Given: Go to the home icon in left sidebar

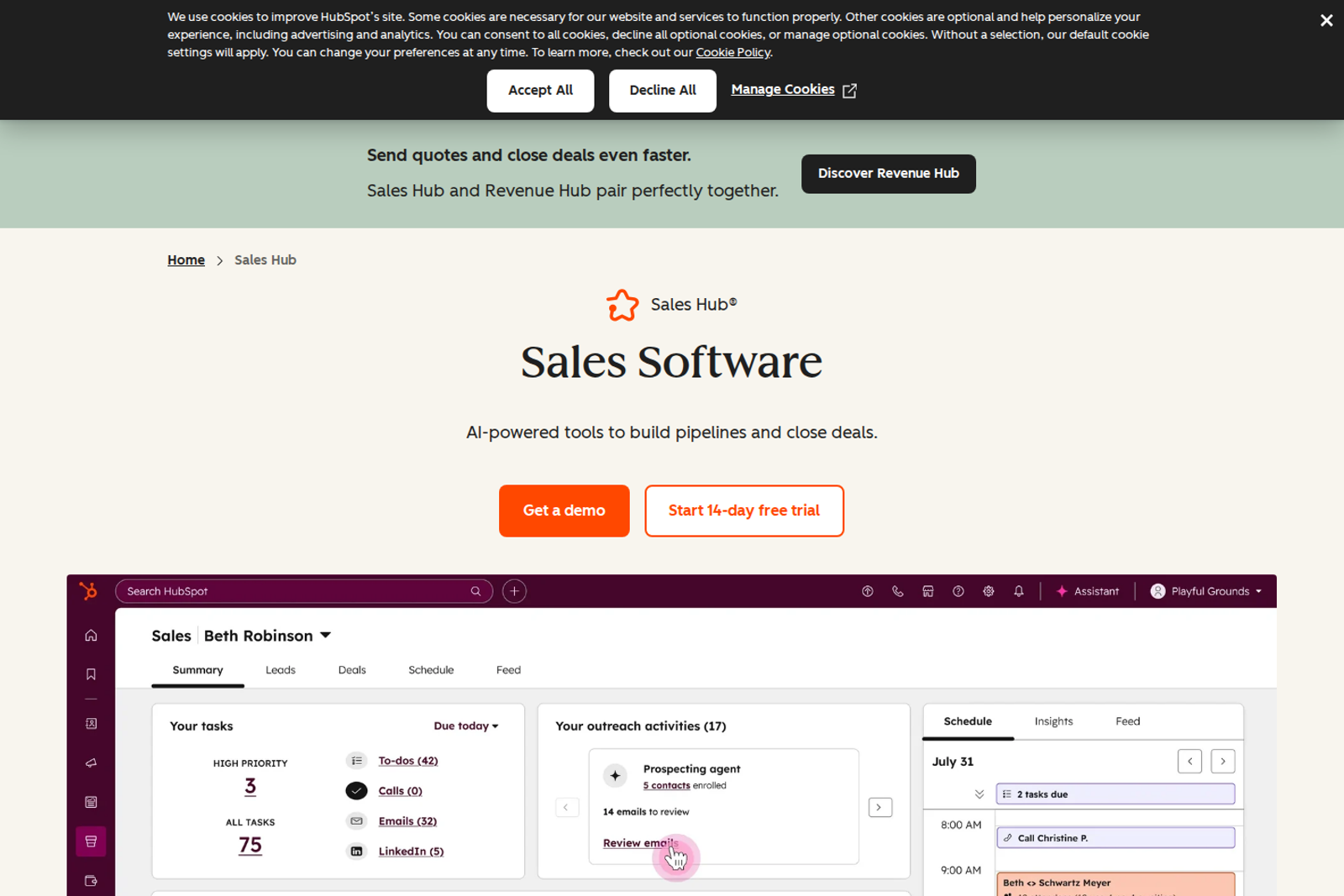Looking at the screenshot, I should pyautogui.click(x=91, y=636).
